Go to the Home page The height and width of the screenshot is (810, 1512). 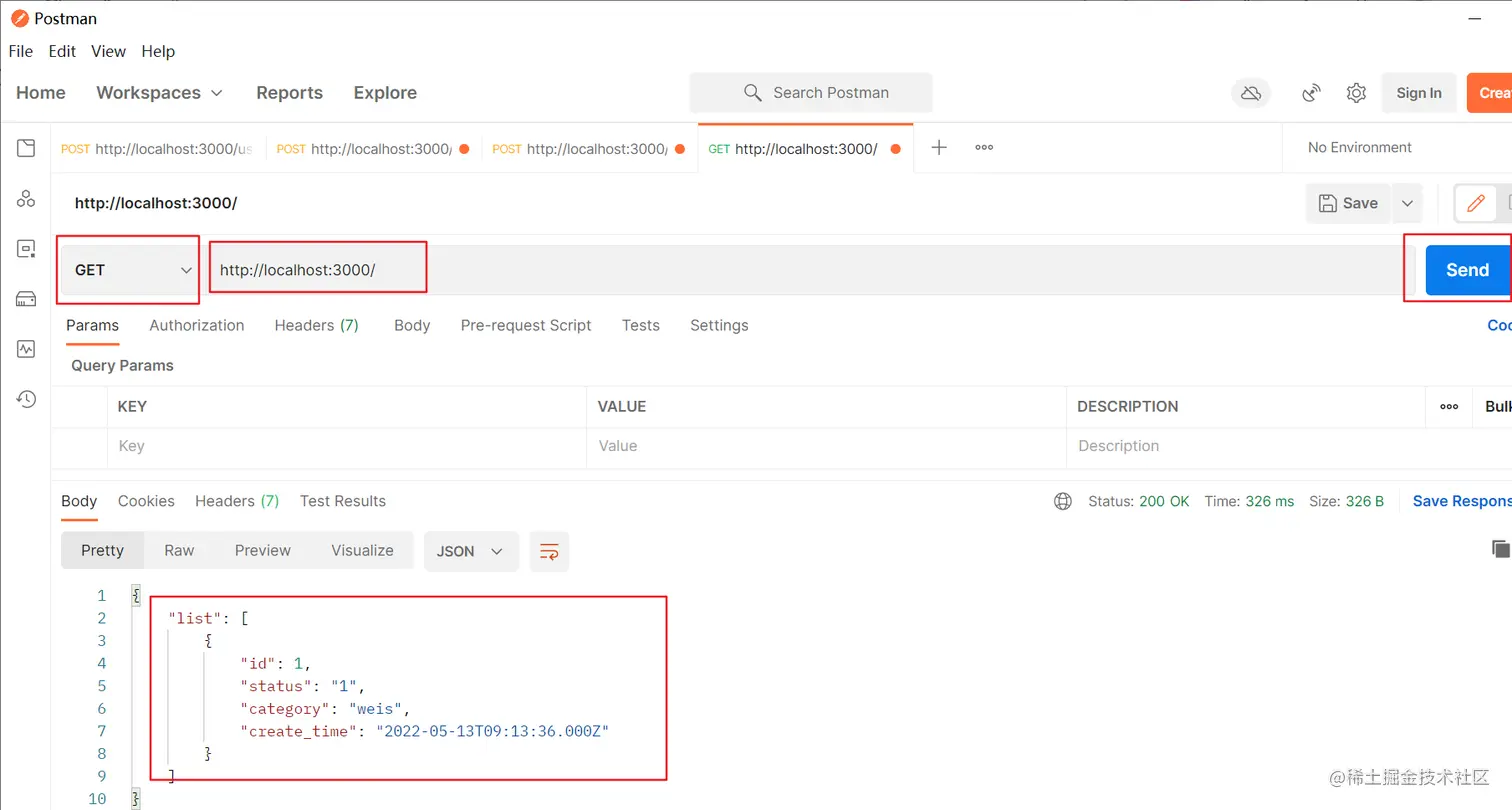coord(41,93)
